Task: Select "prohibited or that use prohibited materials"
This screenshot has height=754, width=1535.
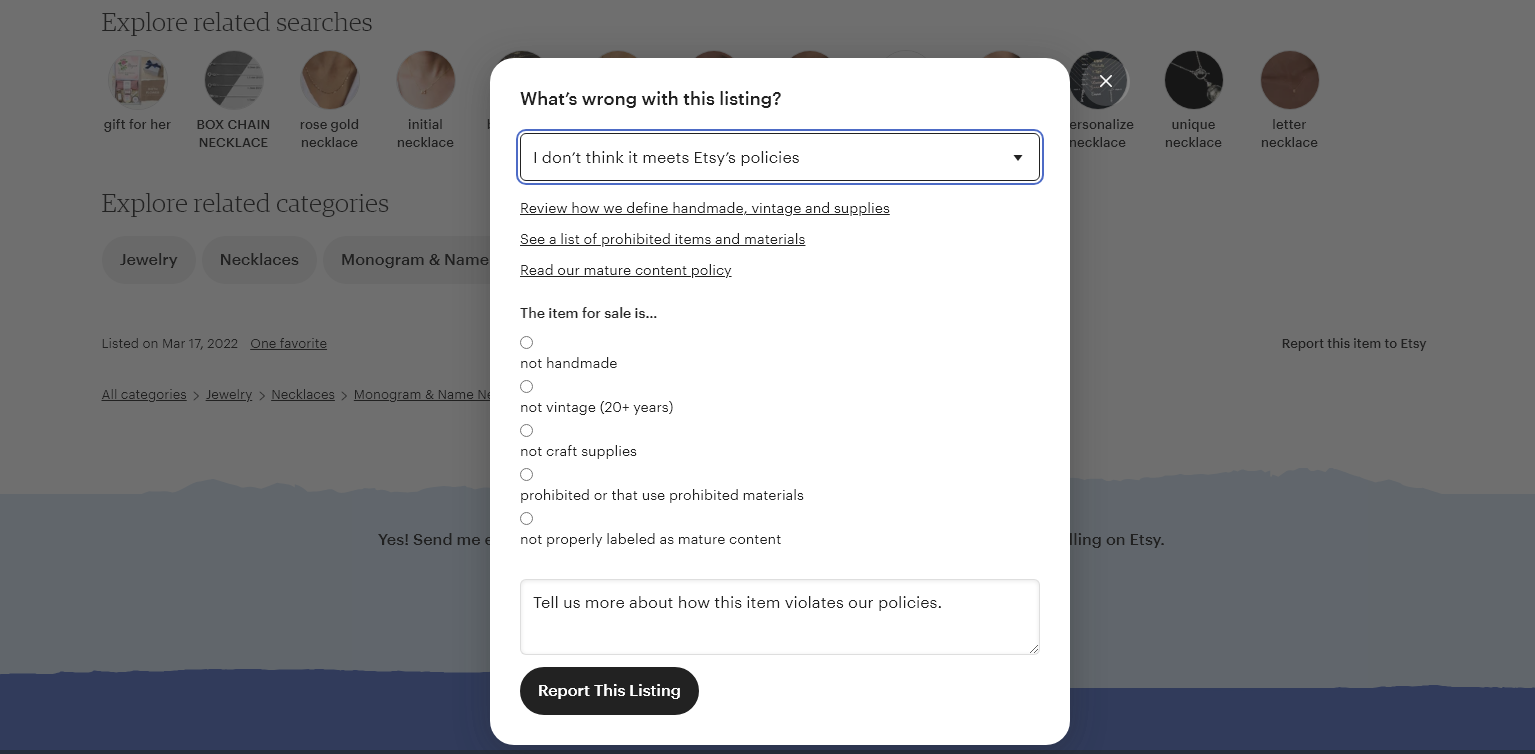Action: [527, 475]
